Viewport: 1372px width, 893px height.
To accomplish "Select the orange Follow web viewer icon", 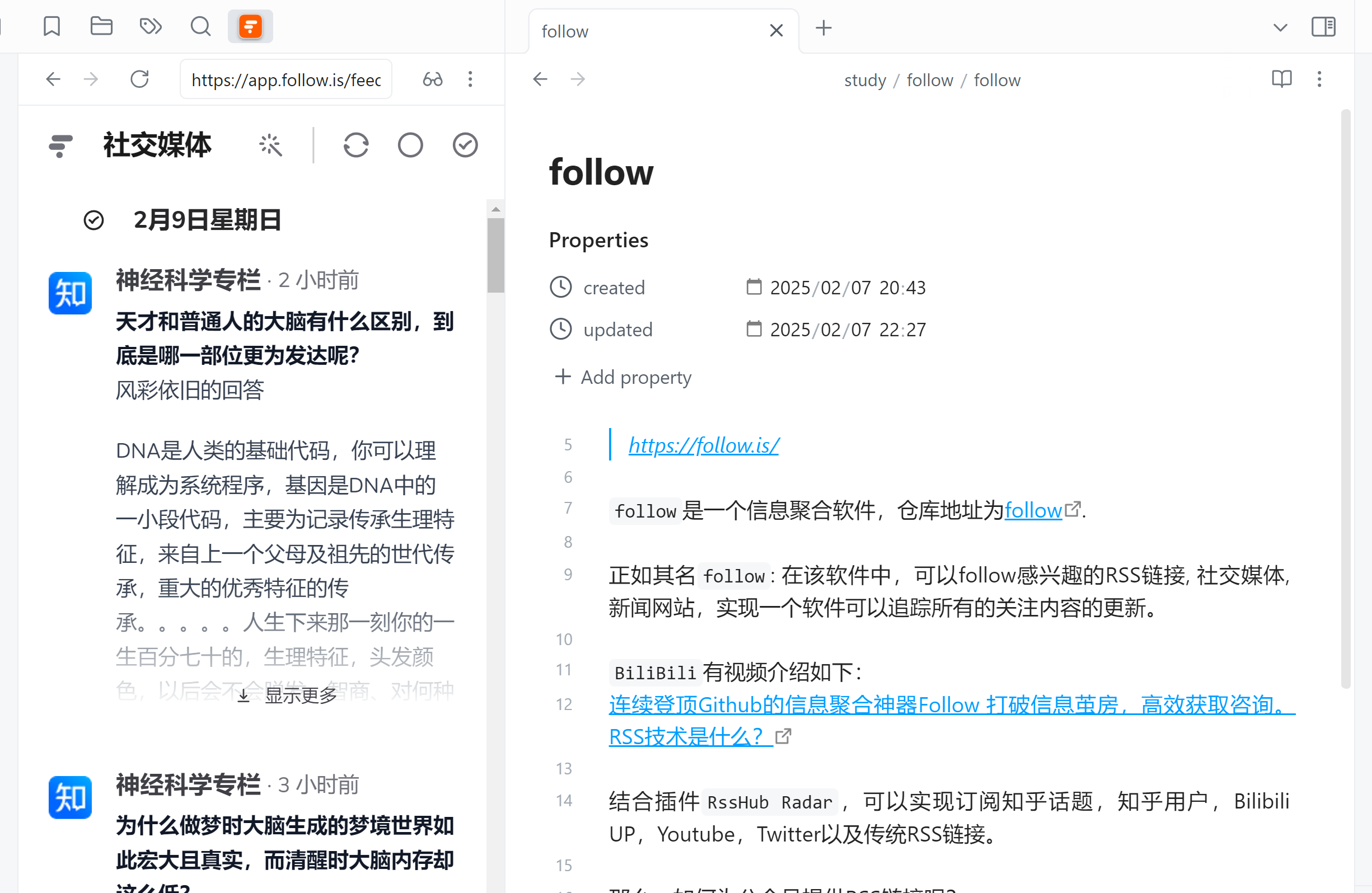I will tap(250, 26).
